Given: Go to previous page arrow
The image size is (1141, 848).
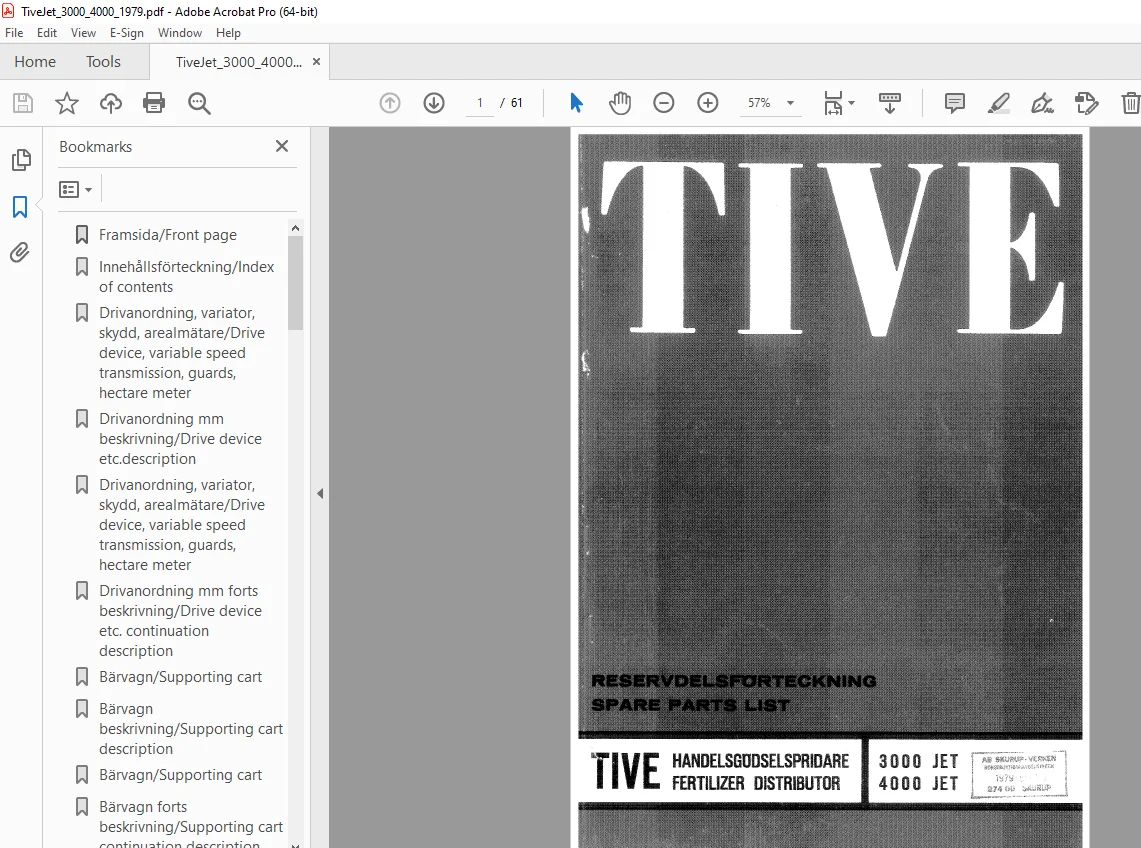Looking at the screenshot, I should (390, 103).
